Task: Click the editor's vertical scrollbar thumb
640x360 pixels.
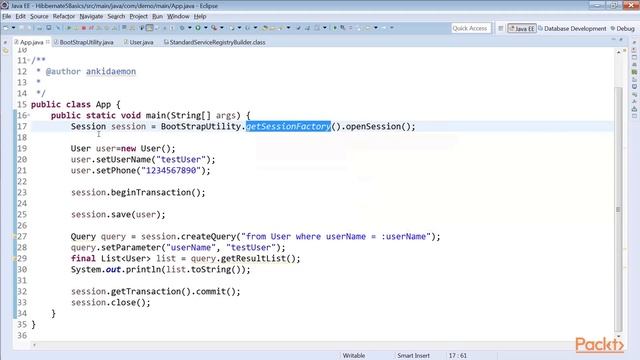Action: coord(618,209)
